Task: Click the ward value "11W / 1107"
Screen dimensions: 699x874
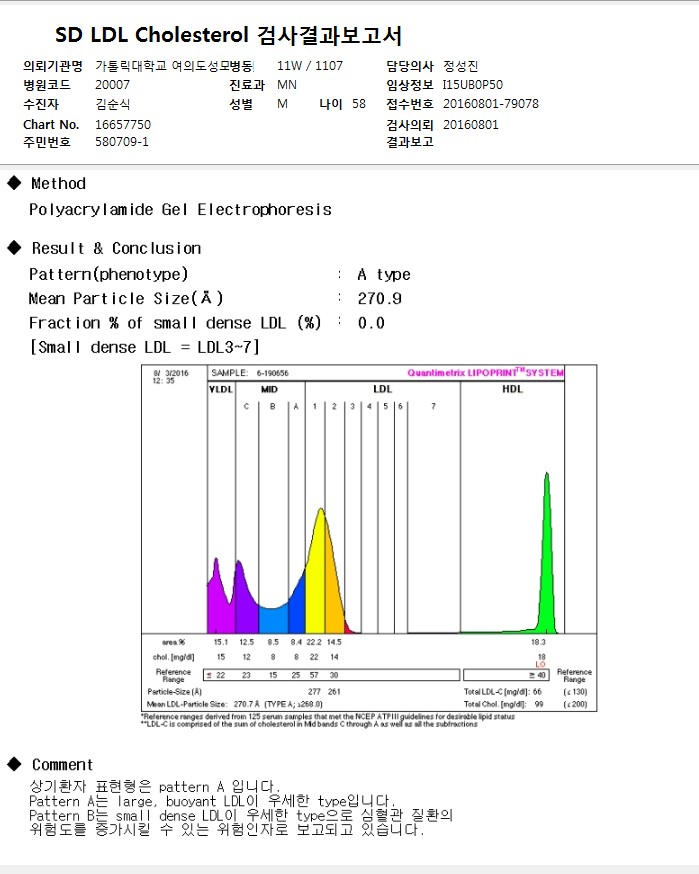Action: tap(309, 66)
